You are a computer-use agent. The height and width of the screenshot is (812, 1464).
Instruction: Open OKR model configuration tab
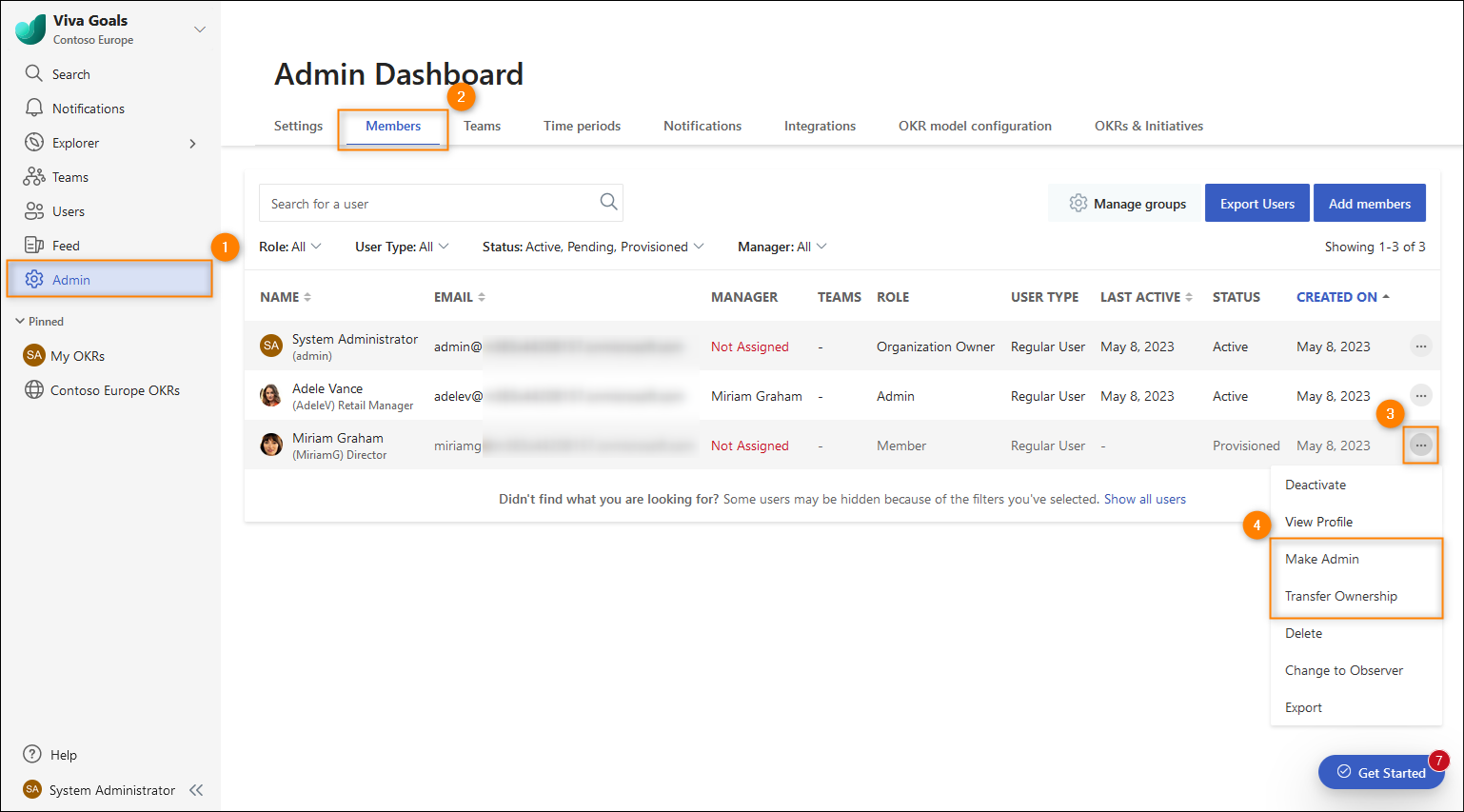[x=975, y=126]
